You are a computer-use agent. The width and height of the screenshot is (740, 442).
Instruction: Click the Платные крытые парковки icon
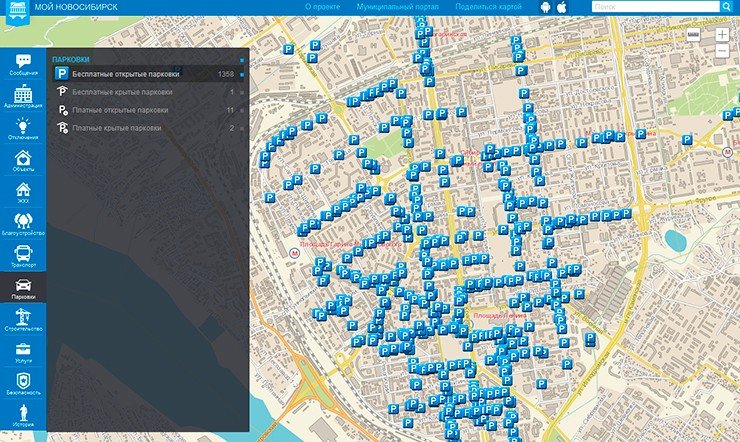tap(62, 128)
